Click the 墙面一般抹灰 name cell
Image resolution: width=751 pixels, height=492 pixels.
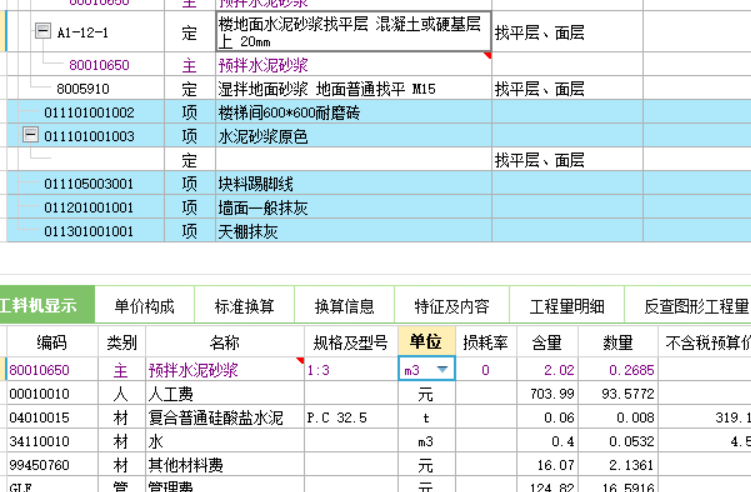(x=353, y=207)
